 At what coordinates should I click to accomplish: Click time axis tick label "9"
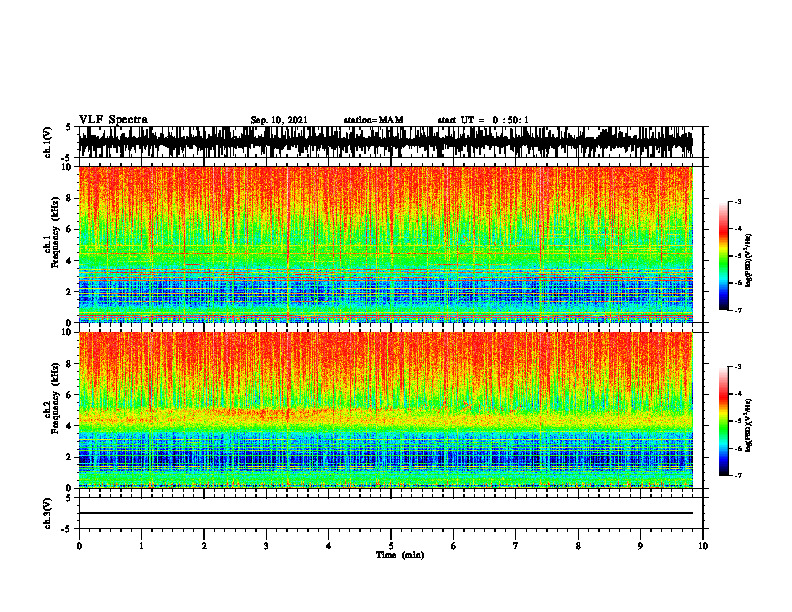coord(640,546)
